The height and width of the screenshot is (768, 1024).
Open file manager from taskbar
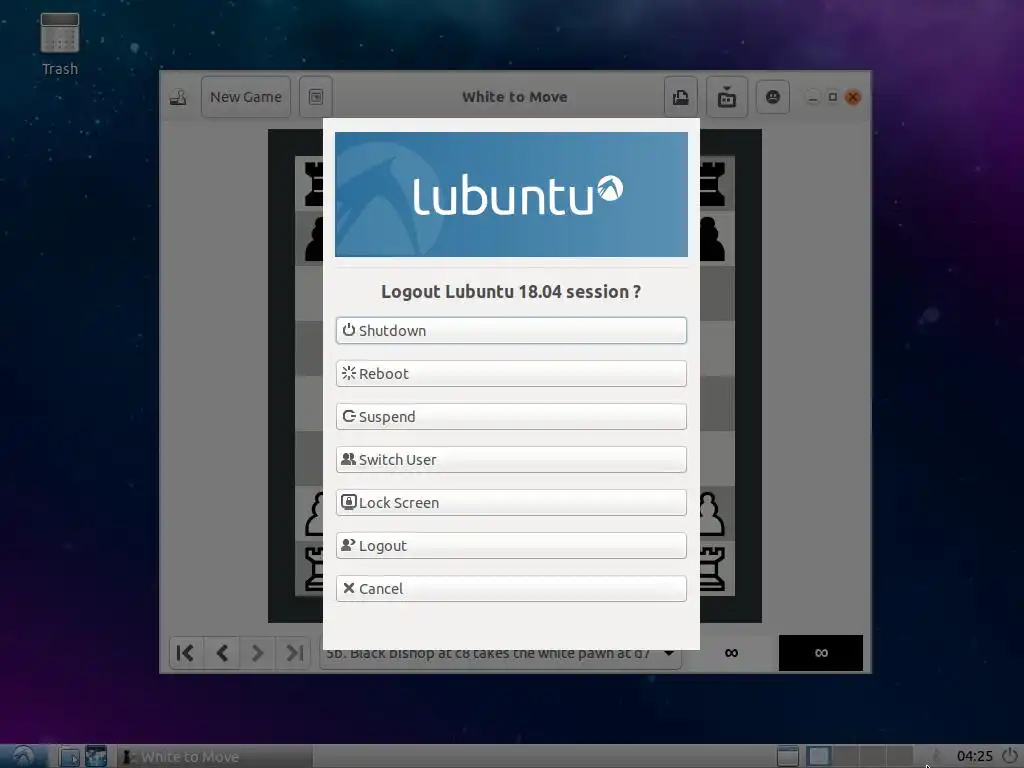pyautogui.click(x=69, y=756)
